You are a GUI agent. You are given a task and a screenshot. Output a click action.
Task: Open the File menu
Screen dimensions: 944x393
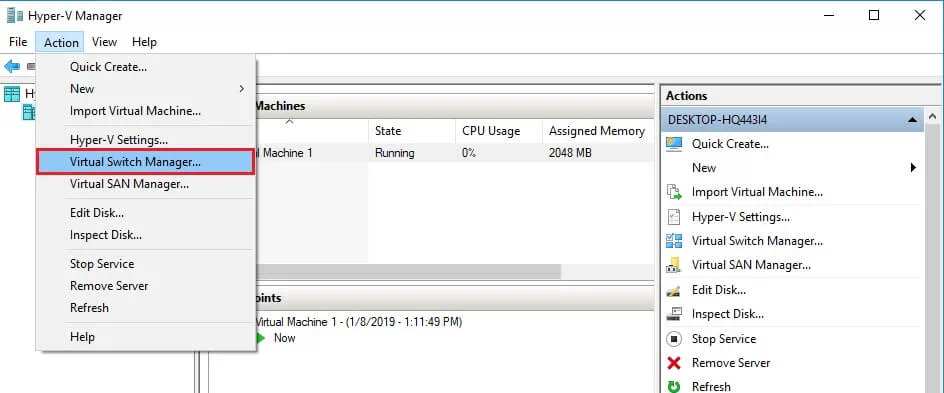pos(18,42)
